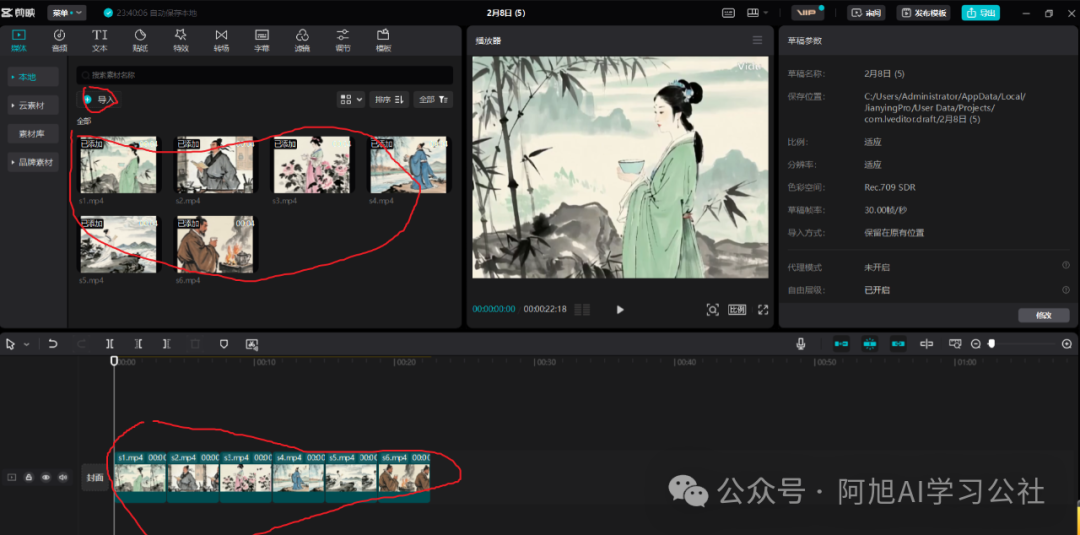Open the keyboard shortcuts icon in title bar
Screen dimensions: 1080x535
click(728, 13)
